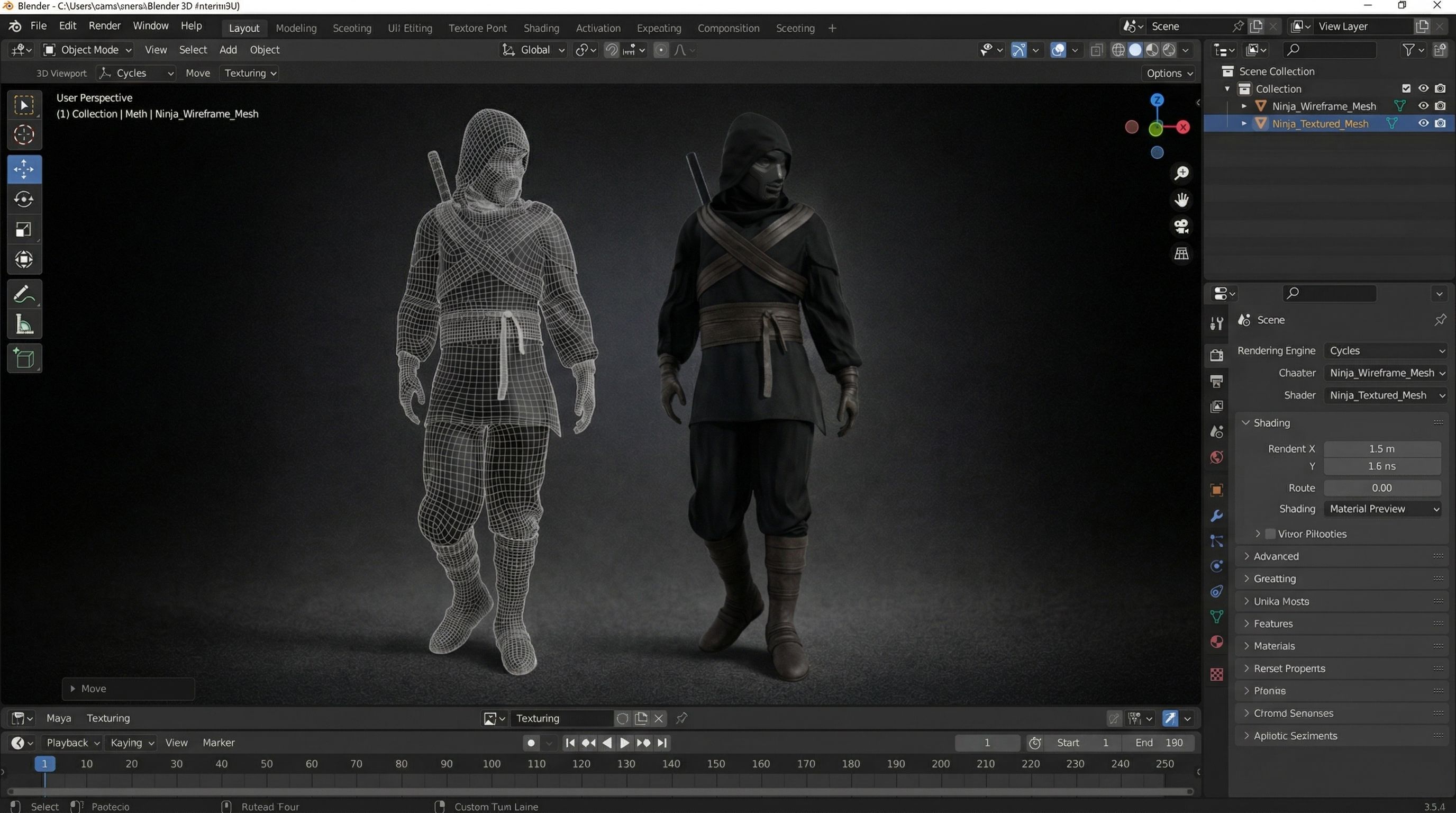Open the Render properties tab

pyautogui.click(x=1217, y=355)
